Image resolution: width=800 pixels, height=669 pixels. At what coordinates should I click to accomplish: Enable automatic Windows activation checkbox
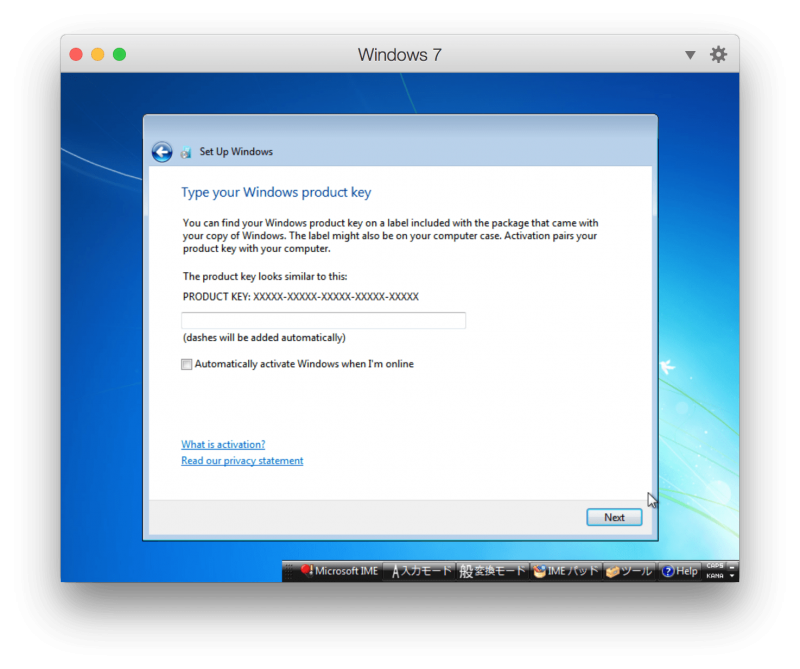point(187,364)
